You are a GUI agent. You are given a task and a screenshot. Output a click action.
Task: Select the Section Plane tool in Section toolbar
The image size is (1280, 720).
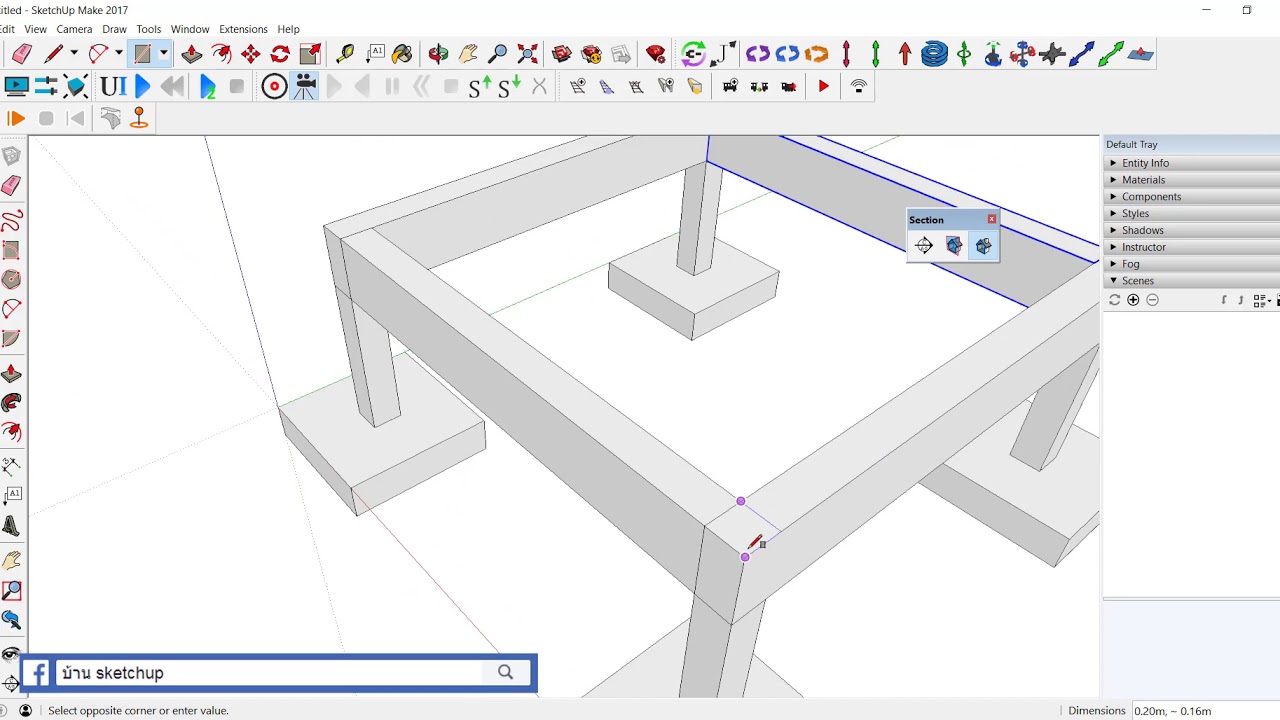[924, 246]
